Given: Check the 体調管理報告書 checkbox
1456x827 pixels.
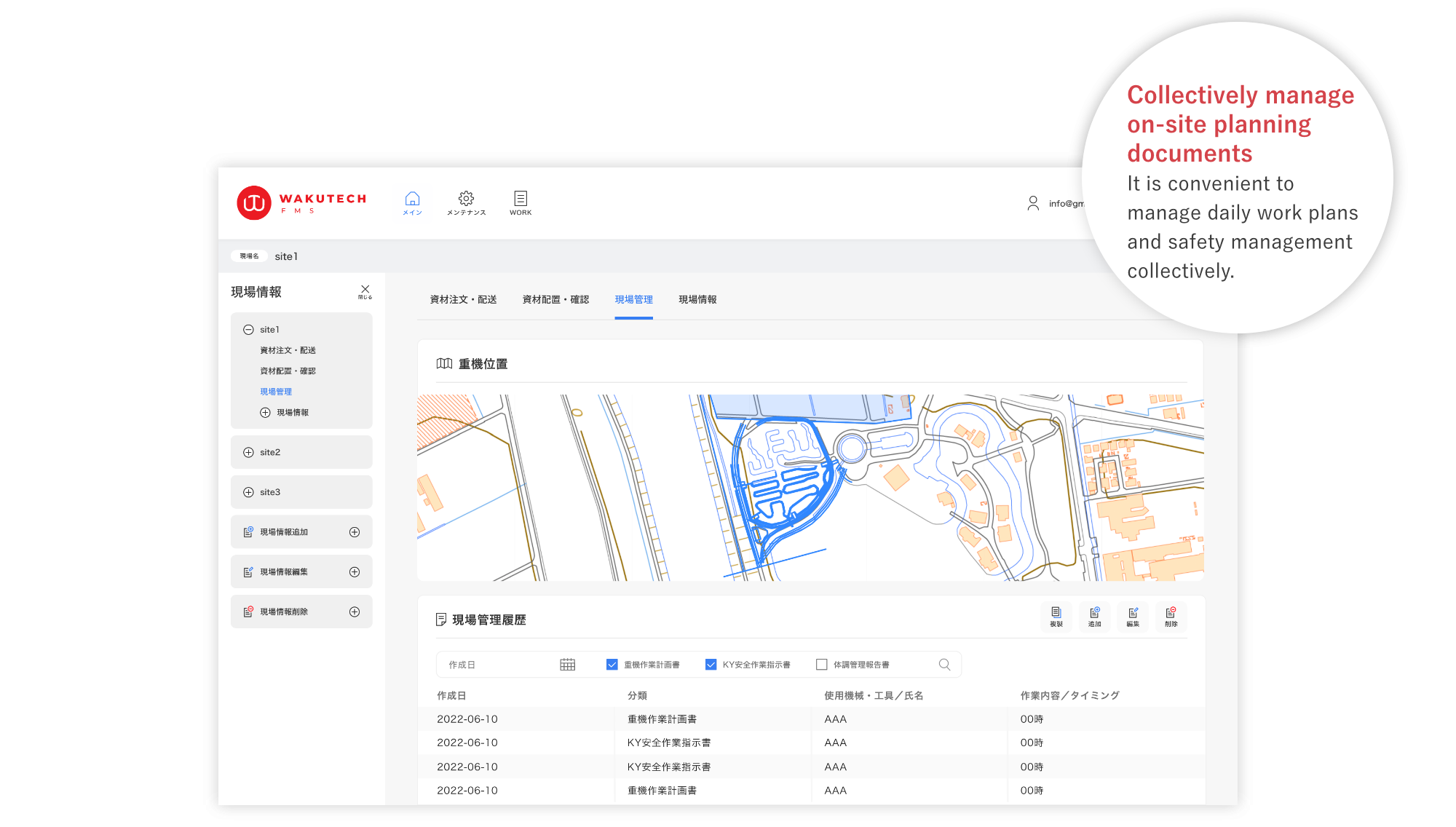Looking at the screenshot, I should 822,665.
